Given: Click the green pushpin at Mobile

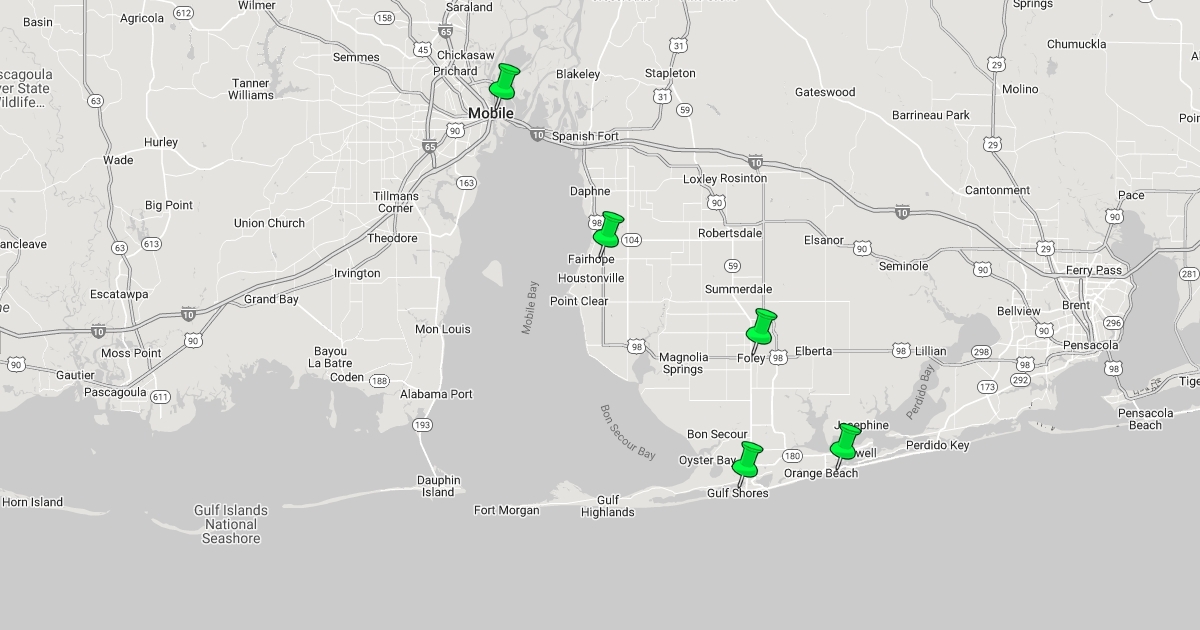Looking at the screenshot, I should (x=505, y=81).
